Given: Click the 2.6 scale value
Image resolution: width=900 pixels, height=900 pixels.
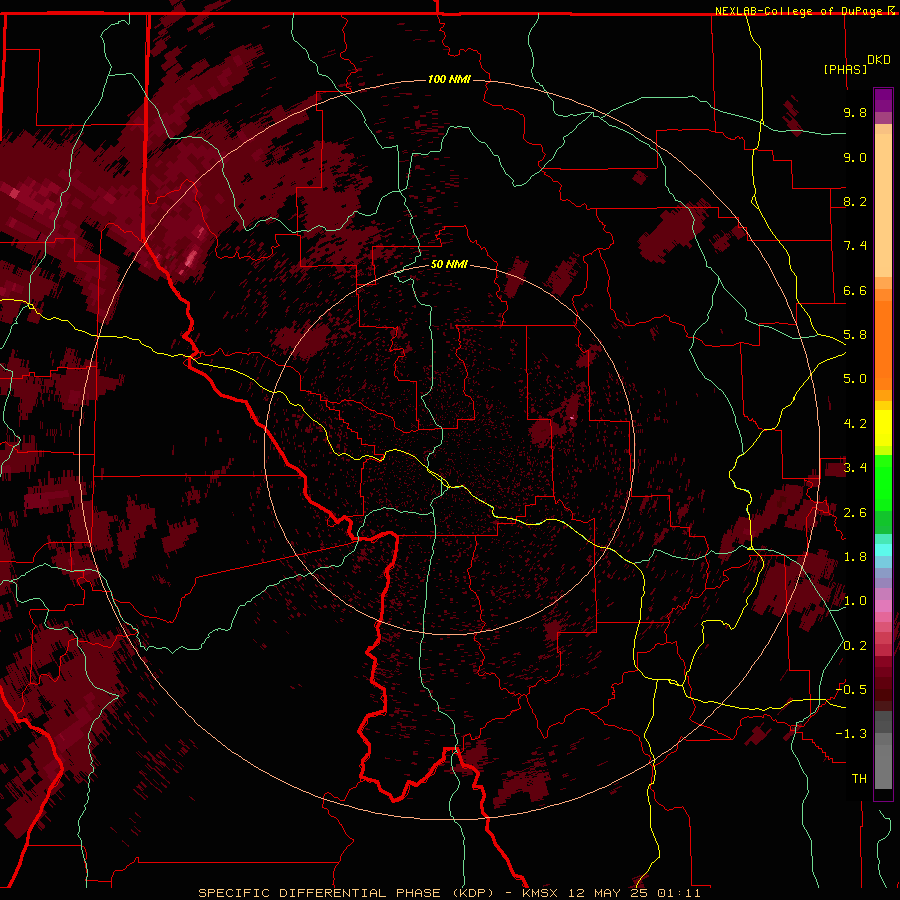Looking at the screenshot, I should (855, 513).
